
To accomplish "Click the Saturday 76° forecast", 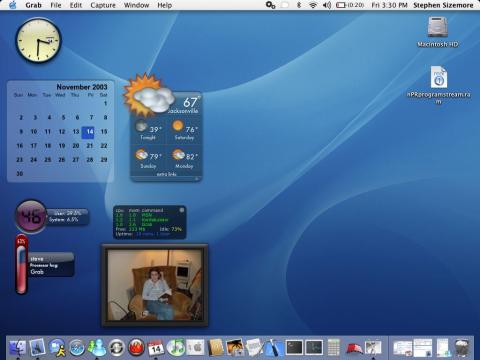I will pyautogui.click(x=185, y=130).
